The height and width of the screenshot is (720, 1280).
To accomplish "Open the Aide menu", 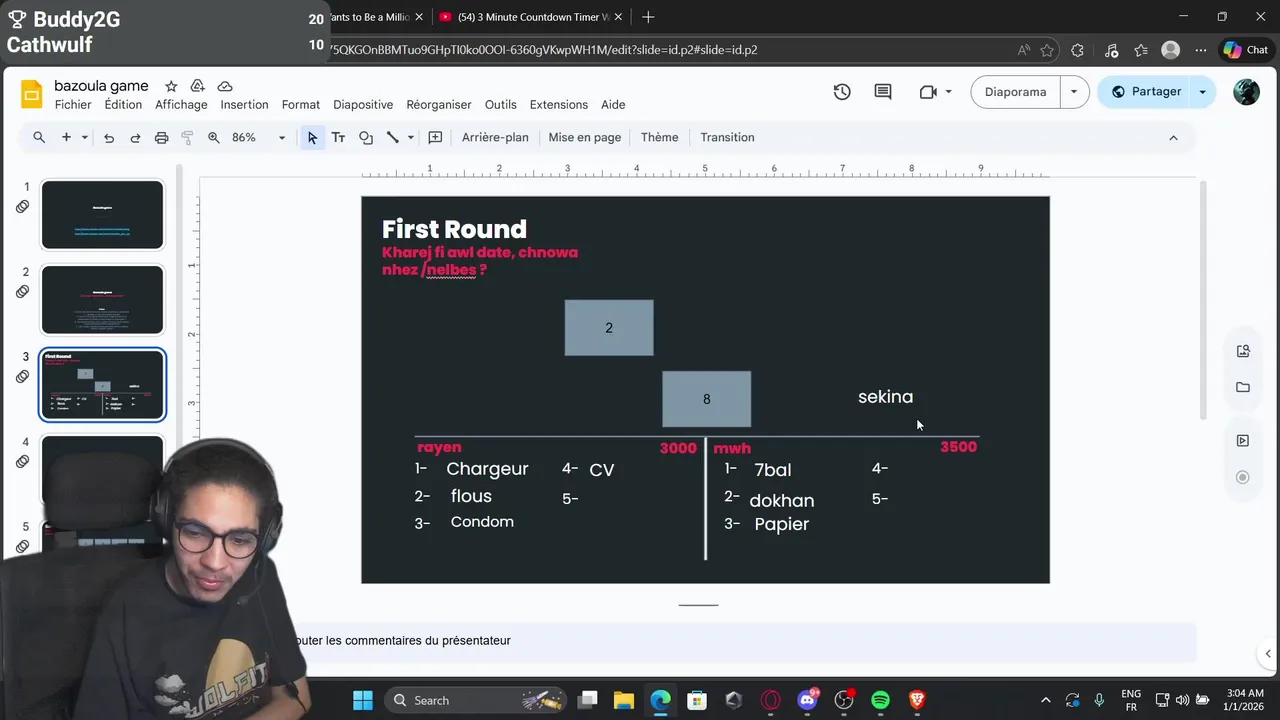I will tap(613, 105).
